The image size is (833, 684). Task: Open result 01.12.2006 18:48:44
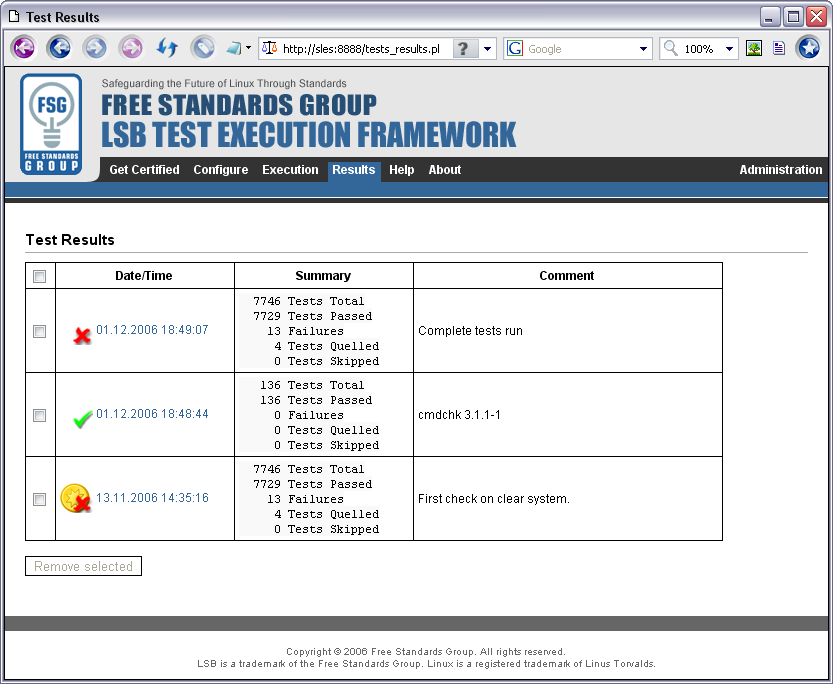click(152, 414)
